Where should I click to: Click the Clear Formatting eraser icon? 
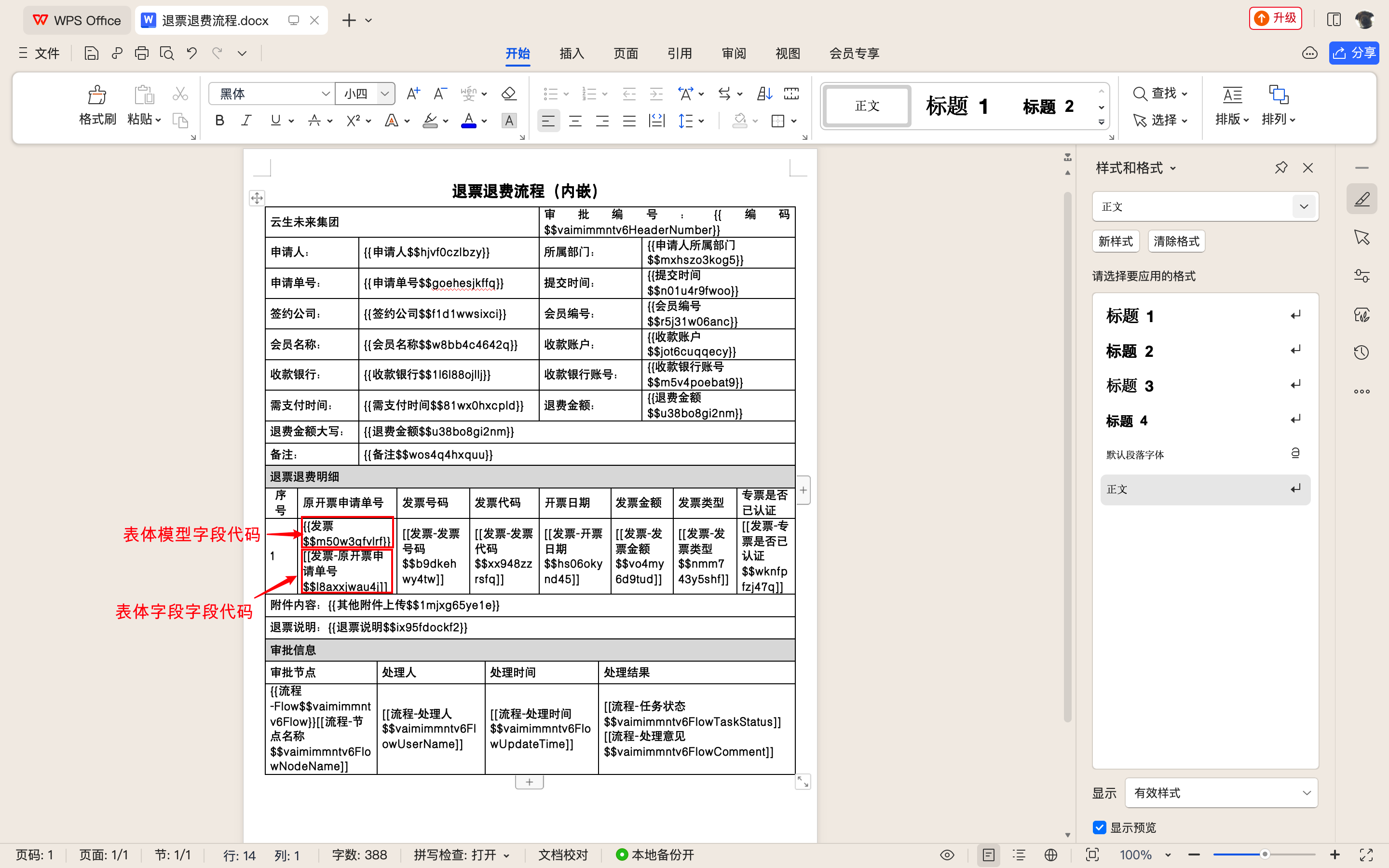508,94
